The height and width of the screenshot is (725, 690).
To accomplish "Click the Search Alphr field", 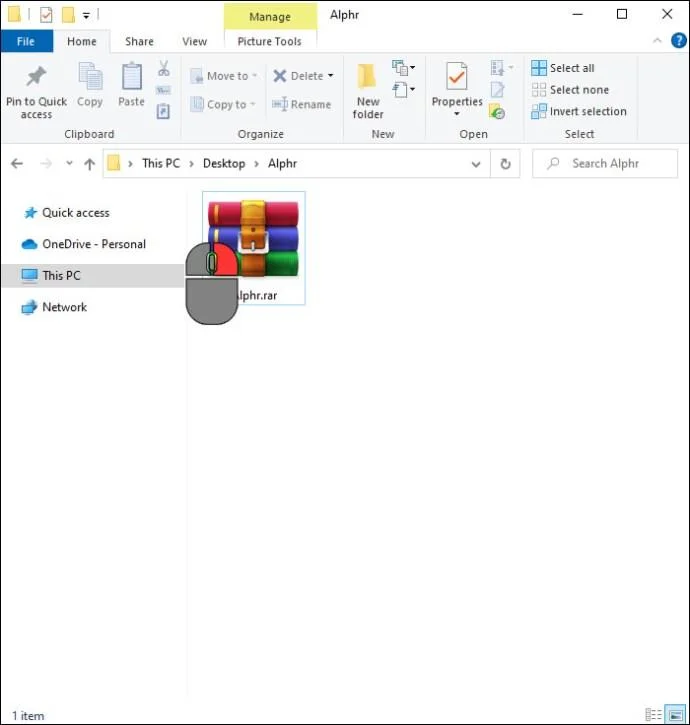I will tap(605, 164).
